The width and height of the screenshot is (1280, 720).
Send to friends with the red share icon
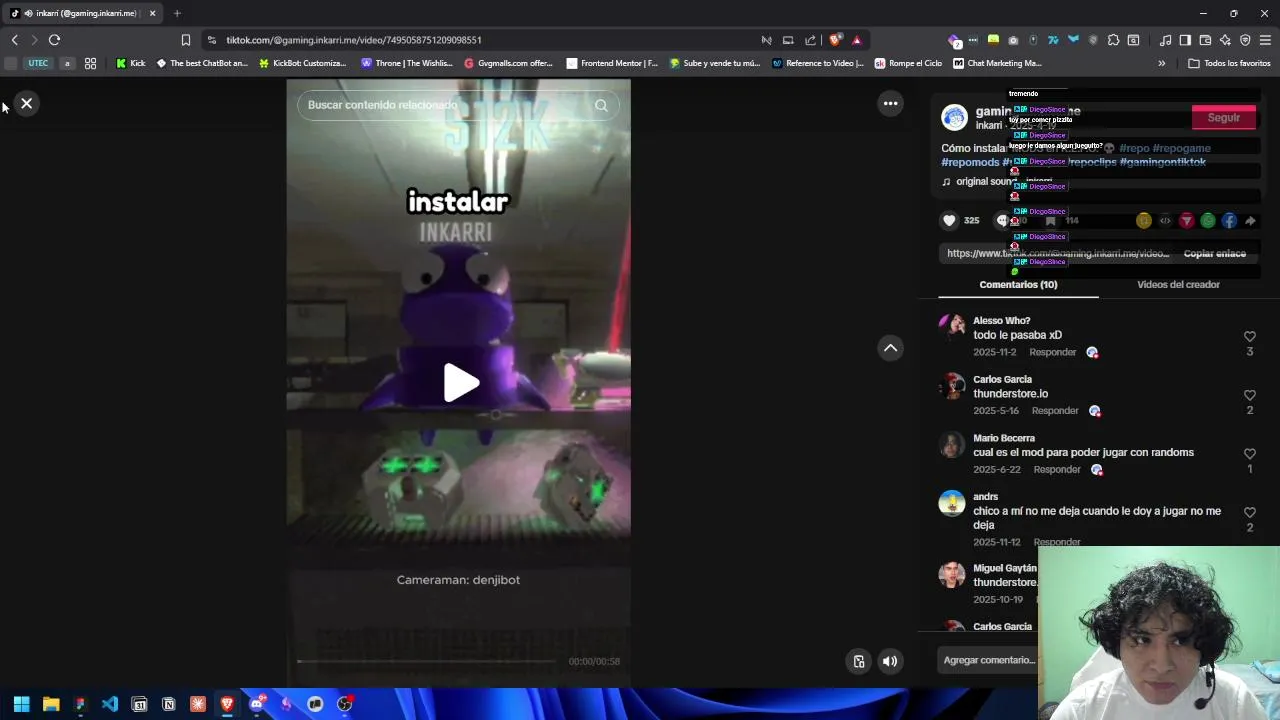(1186, 220)
